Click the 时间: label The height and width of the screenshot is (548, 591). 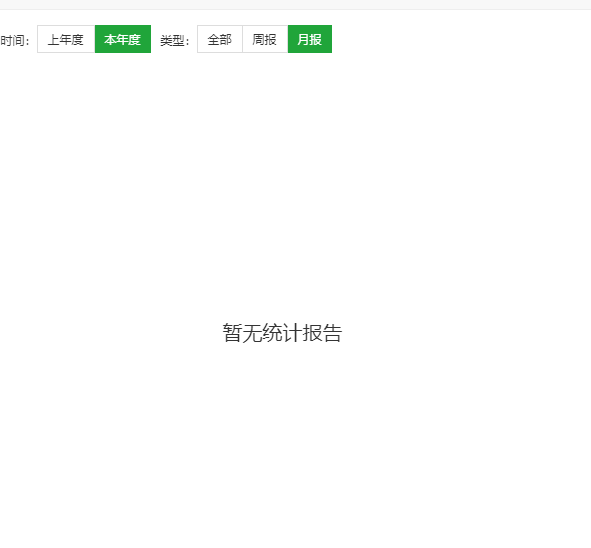coord(15,40)
